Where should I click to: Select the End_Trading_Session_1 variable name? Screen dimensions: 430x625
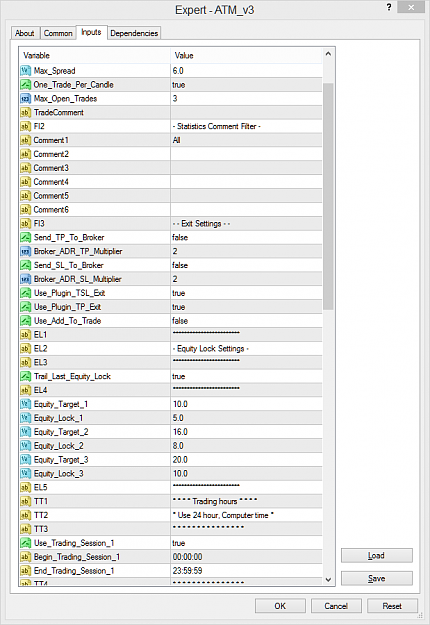(x=74, y=571)
